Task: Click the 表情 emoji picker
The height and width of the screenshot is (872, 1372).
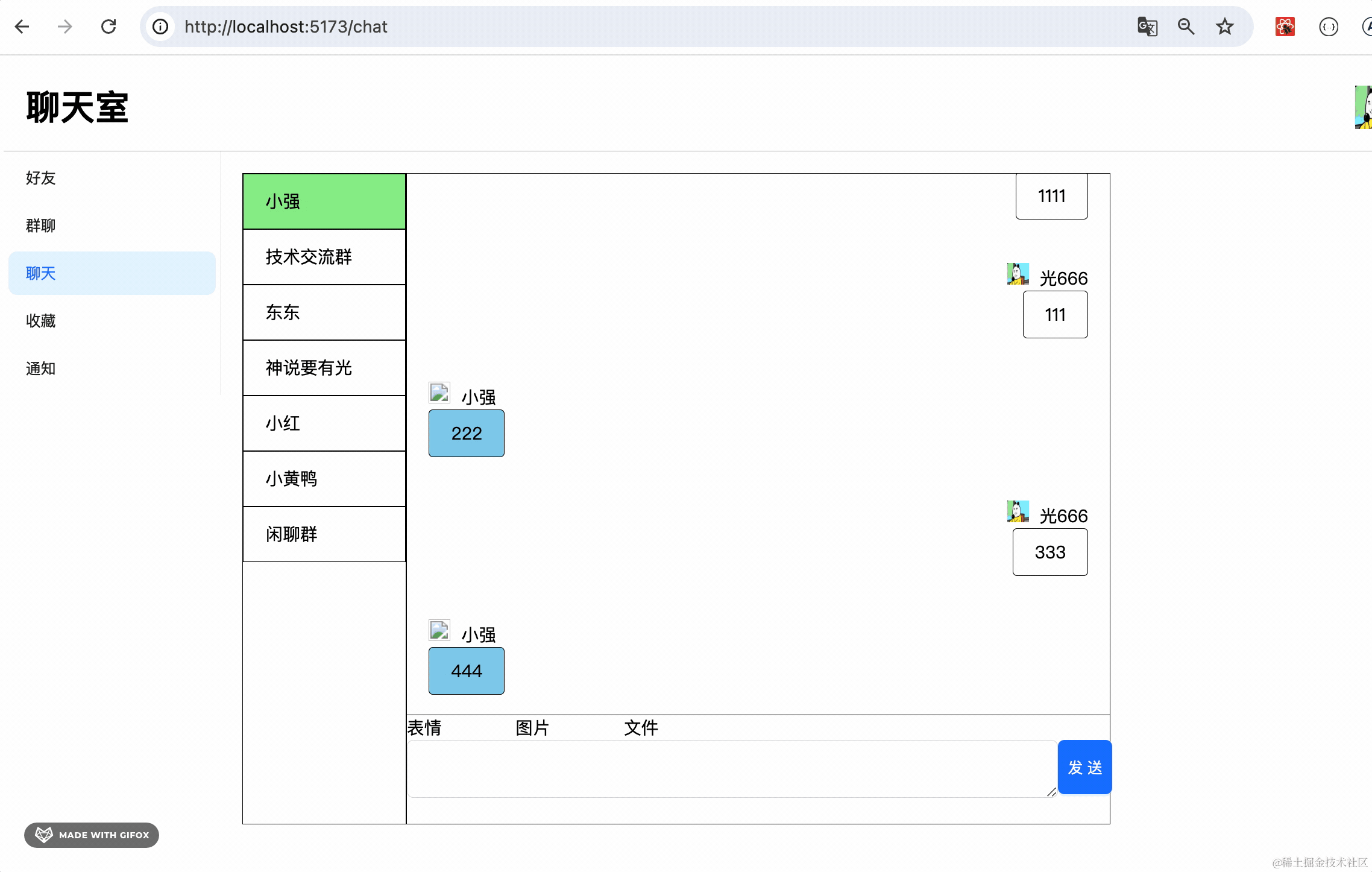Action: (x=424, y=728)
